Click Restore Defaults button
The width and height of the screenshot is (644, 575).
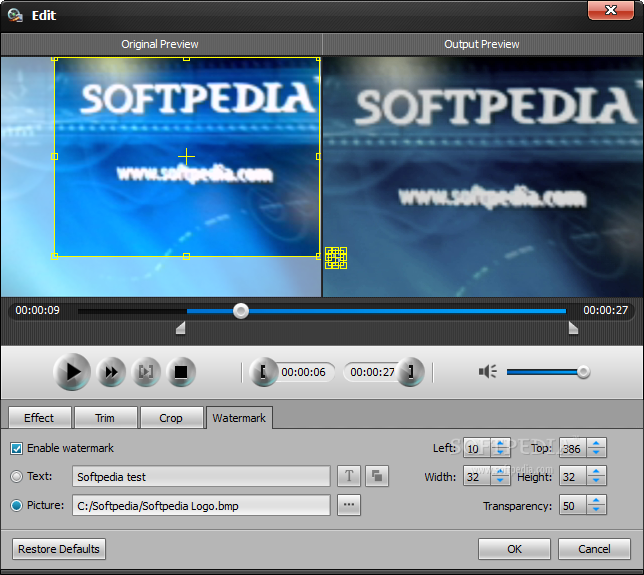(59, 549)
